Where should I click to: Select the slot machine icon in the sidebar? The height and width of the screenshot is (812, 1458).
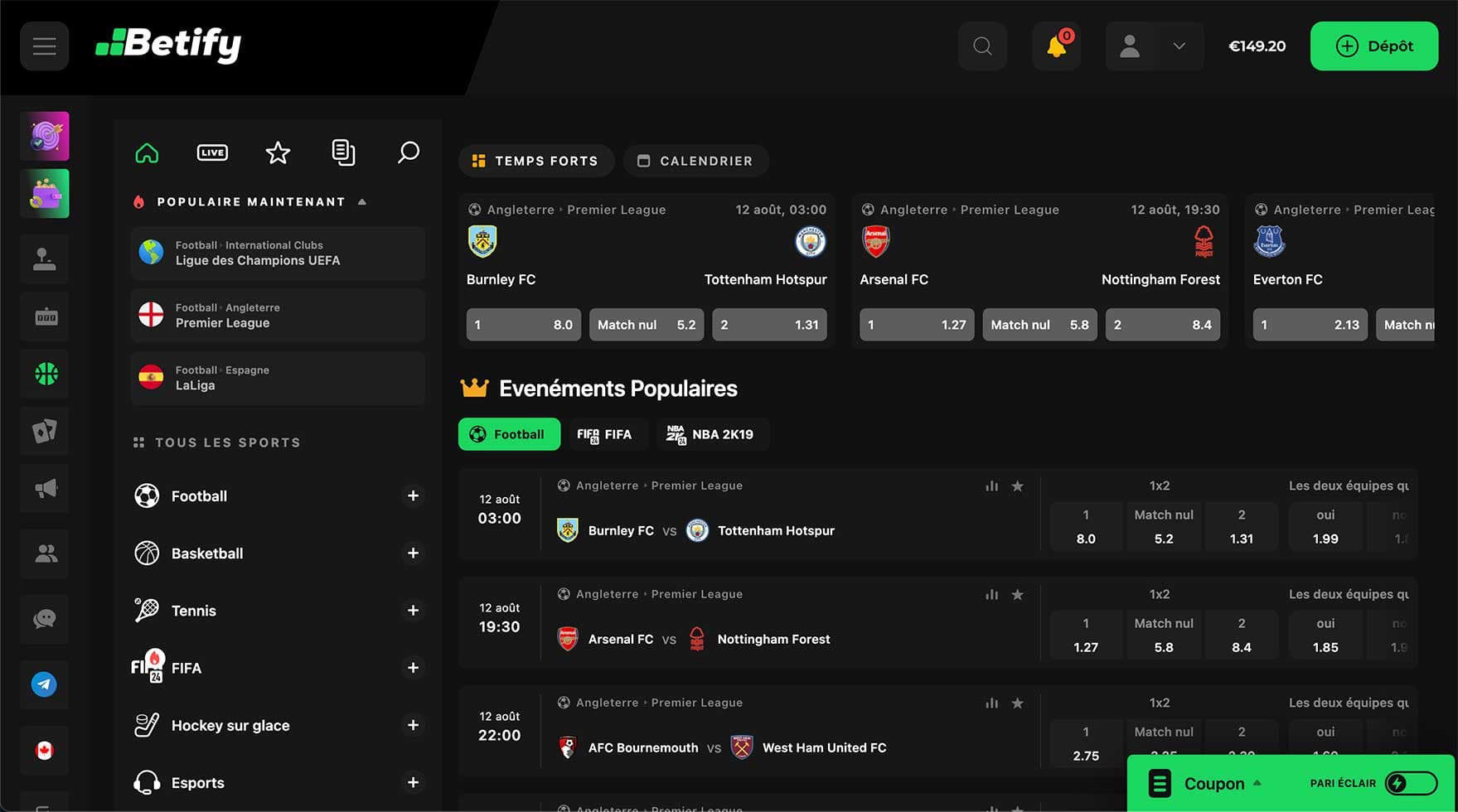(x=44, y=316)
